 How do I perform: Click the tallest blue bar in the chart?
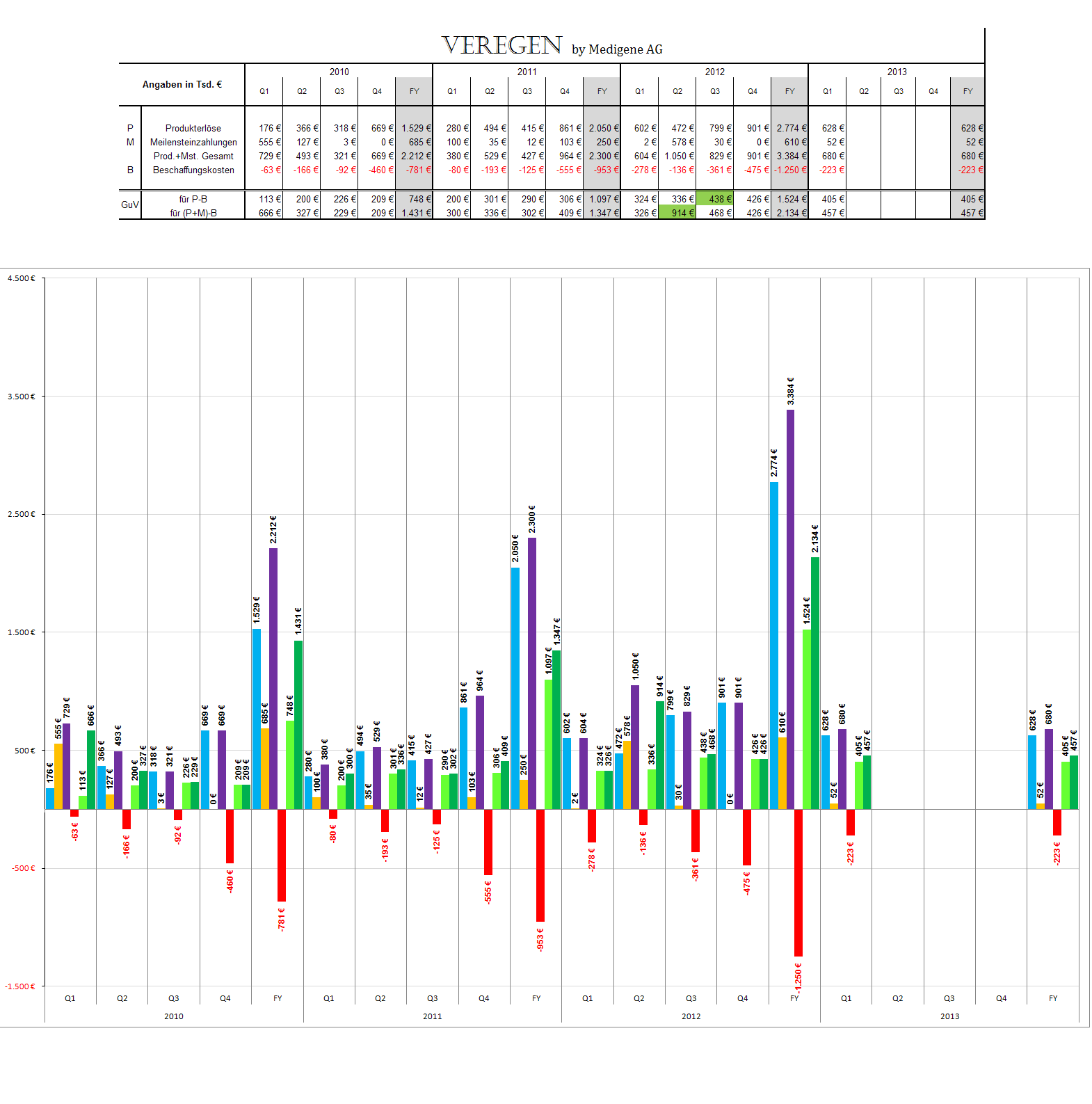click(774, 646)
